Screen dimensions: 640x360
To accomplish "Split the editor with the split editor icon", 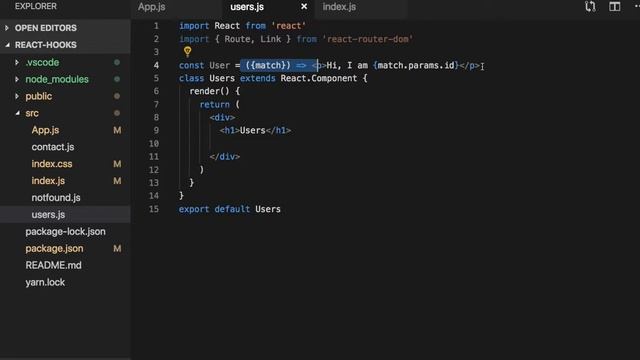I will coord(614,7).
